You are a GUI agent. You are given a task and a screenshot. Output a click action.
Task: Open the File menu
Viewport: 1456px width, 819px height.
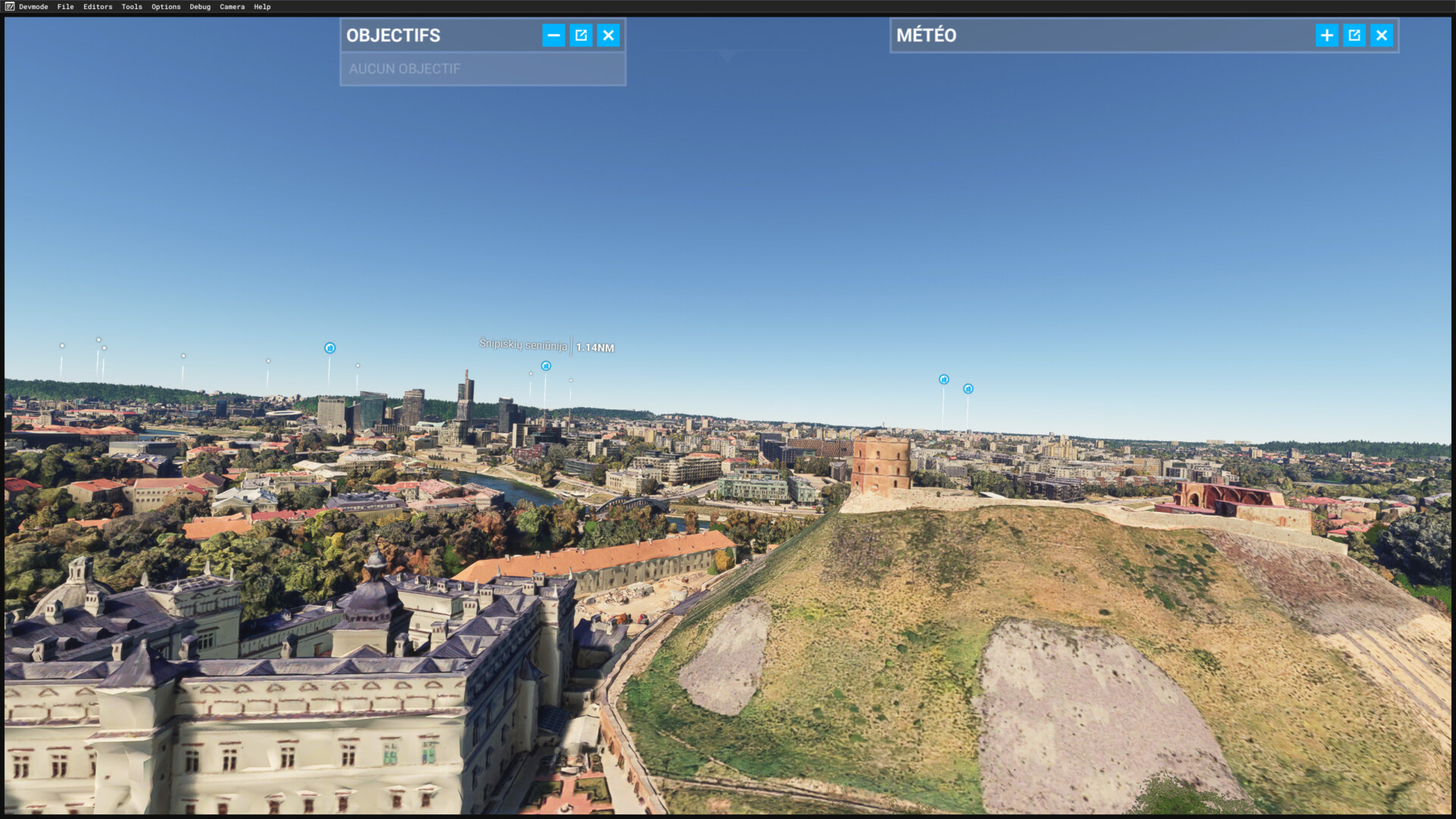point(65,7)
